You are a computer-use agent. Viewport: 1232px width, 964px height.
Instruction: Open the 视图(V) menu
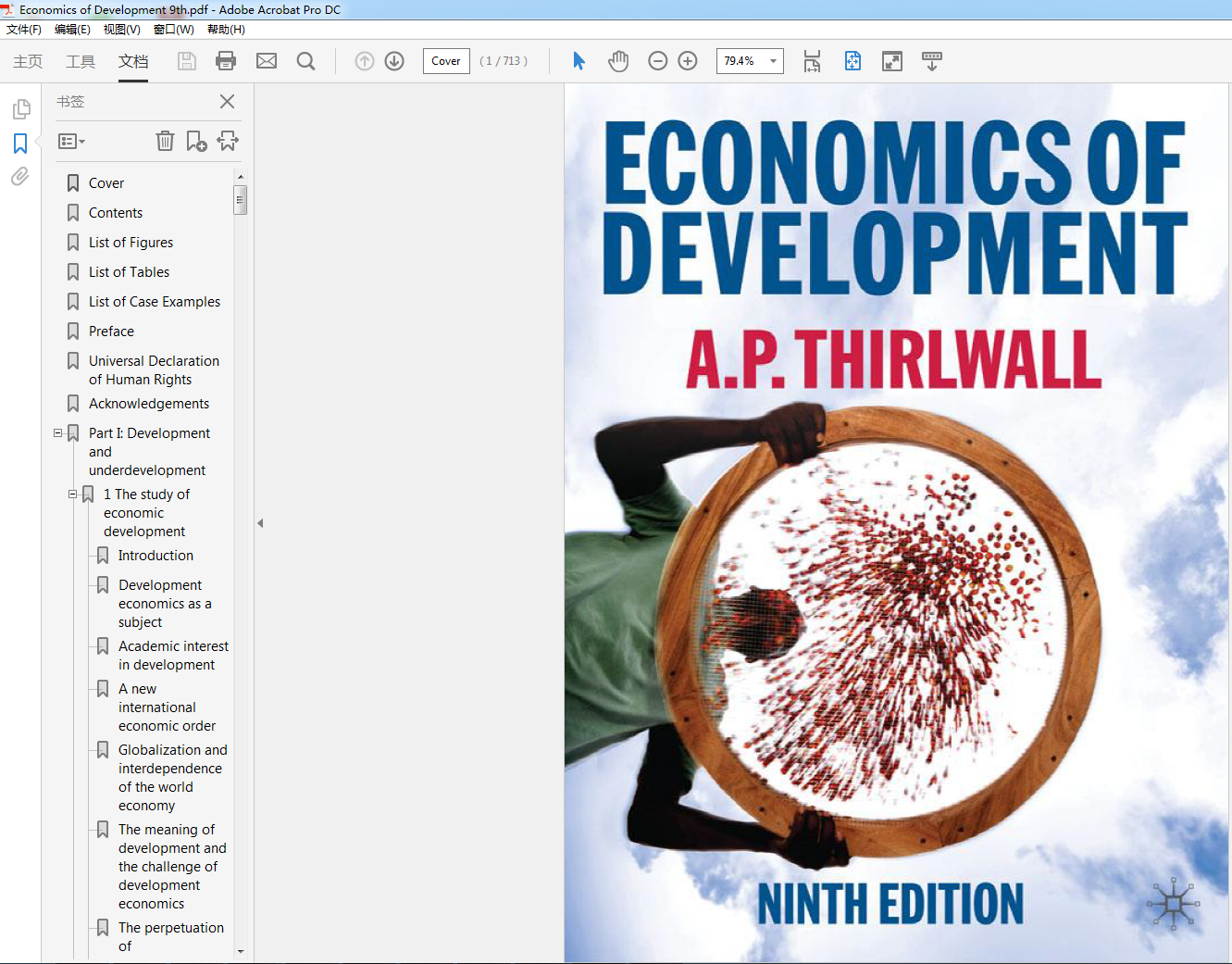[122, 30]
